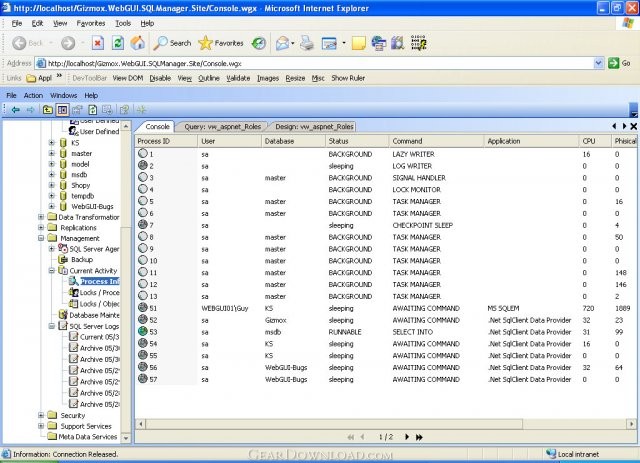Open the address bar dropdown
Screen dimensions: 640x463
tap(598, 63)
